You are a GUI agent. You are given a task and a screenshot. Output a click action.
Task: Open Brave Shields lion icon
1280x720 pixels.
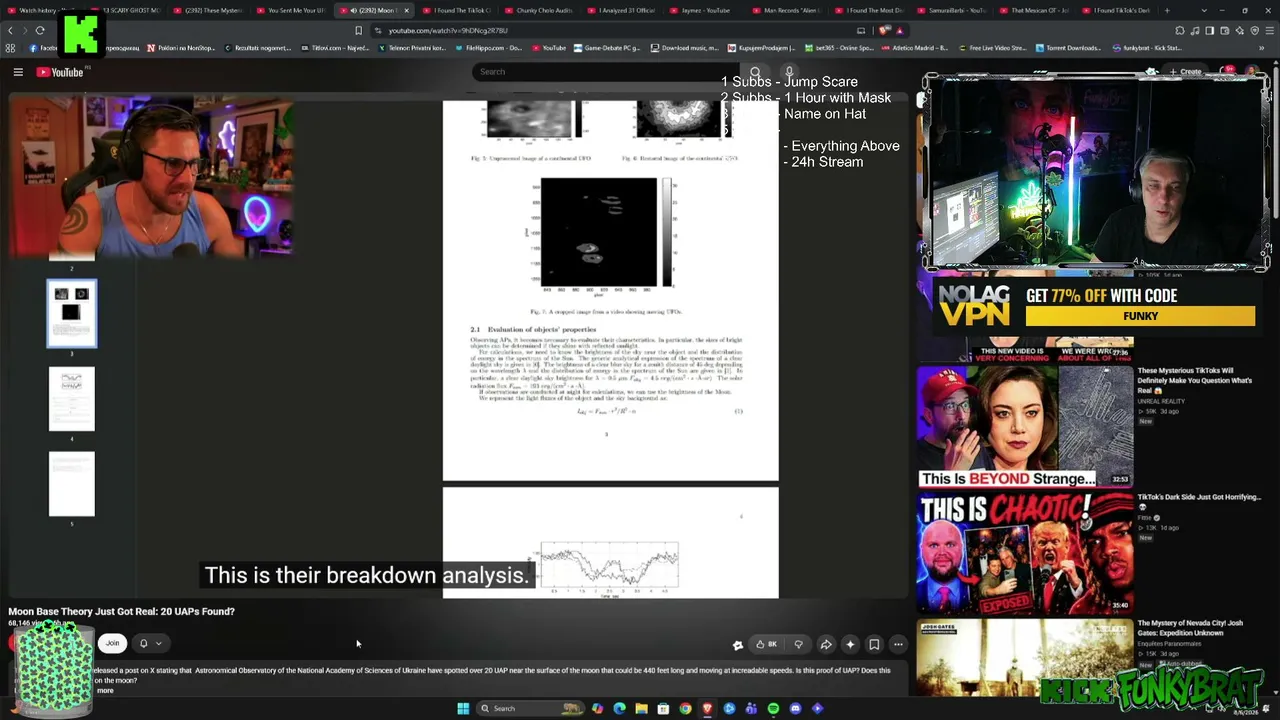(x=884, y=31)
